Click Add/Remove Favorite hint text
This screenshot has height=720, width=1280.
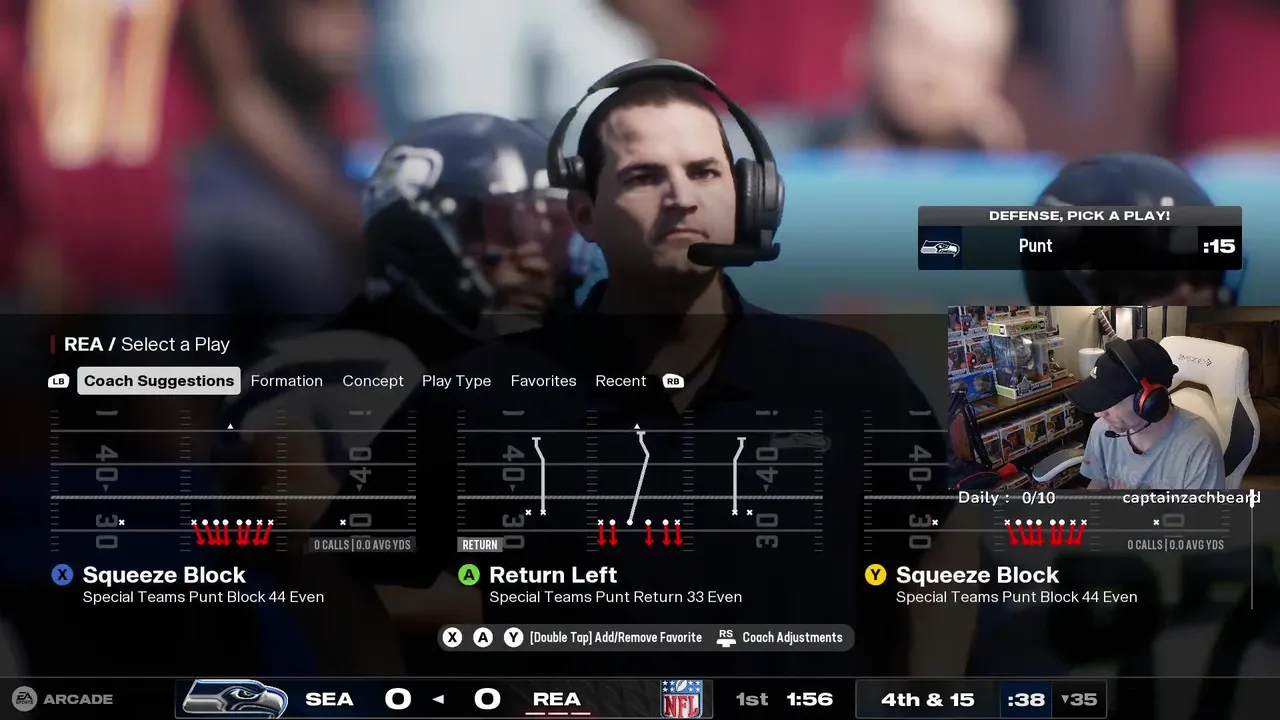click(615, 637)
